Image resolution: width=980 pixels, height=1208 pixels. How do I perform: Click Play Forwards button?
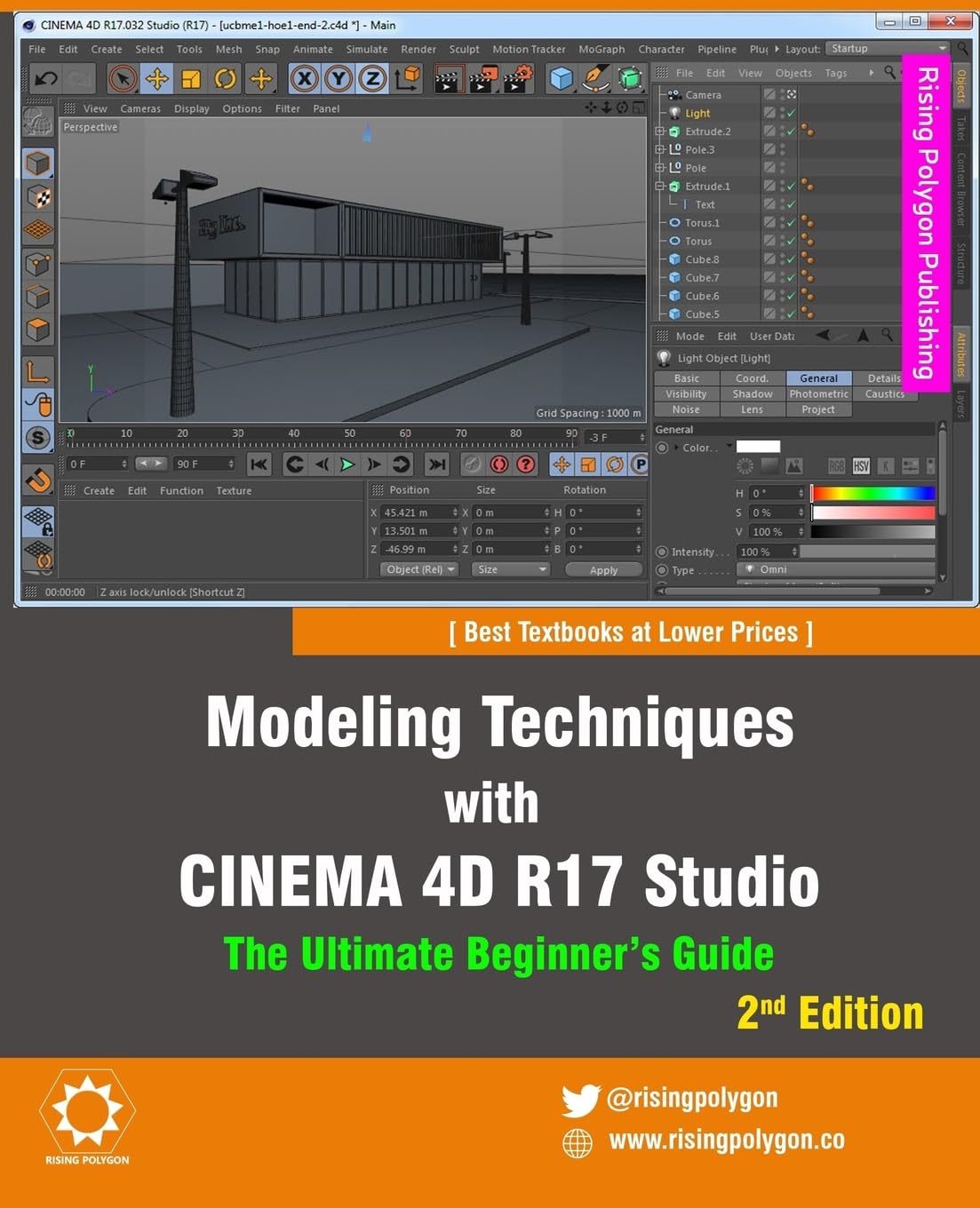(347, 464)
